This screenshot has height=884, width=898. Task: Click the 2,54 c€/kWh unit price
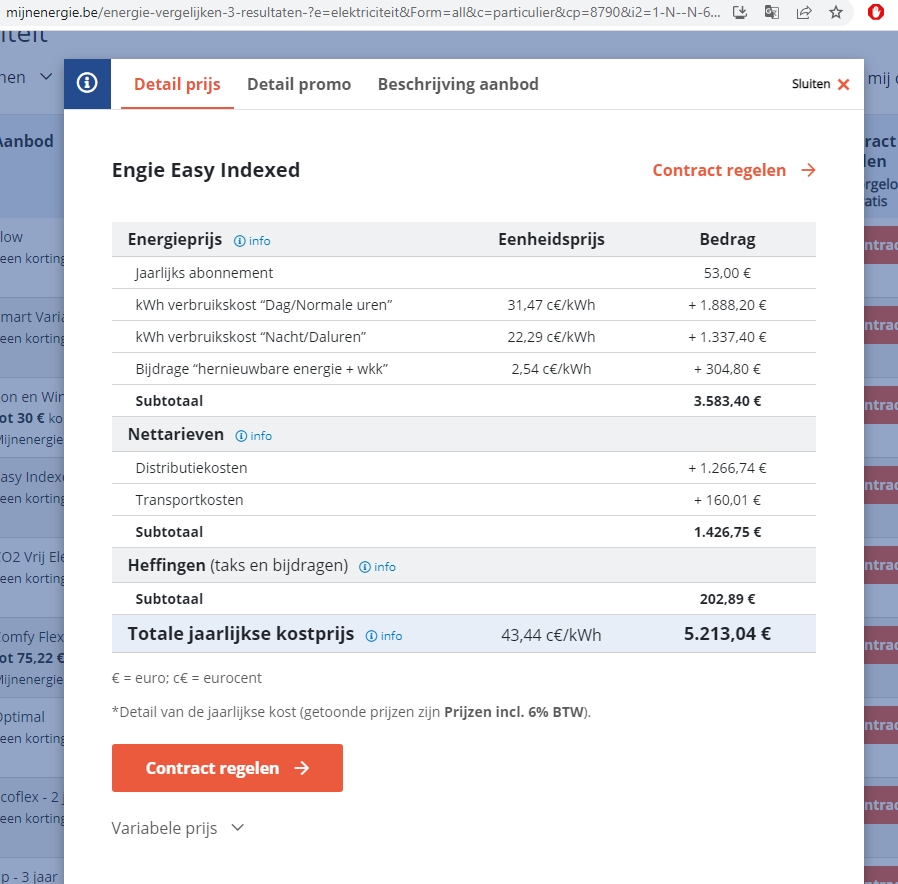551,369
